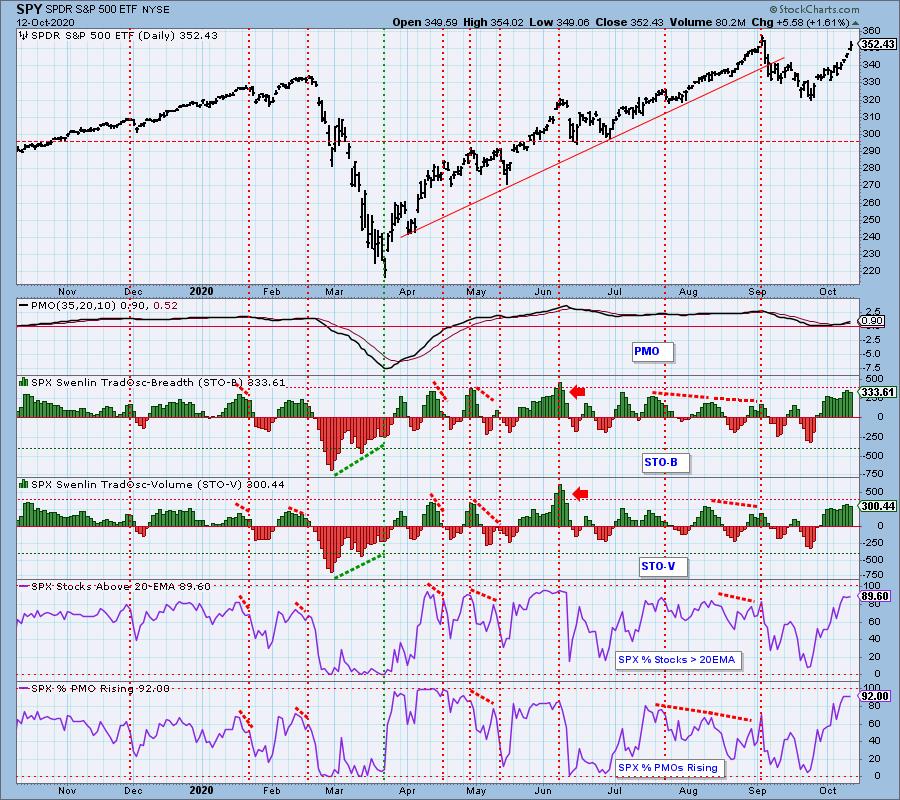Click the up-triangle next to Chg +5.58
The image size is (900, 800).
856,23
